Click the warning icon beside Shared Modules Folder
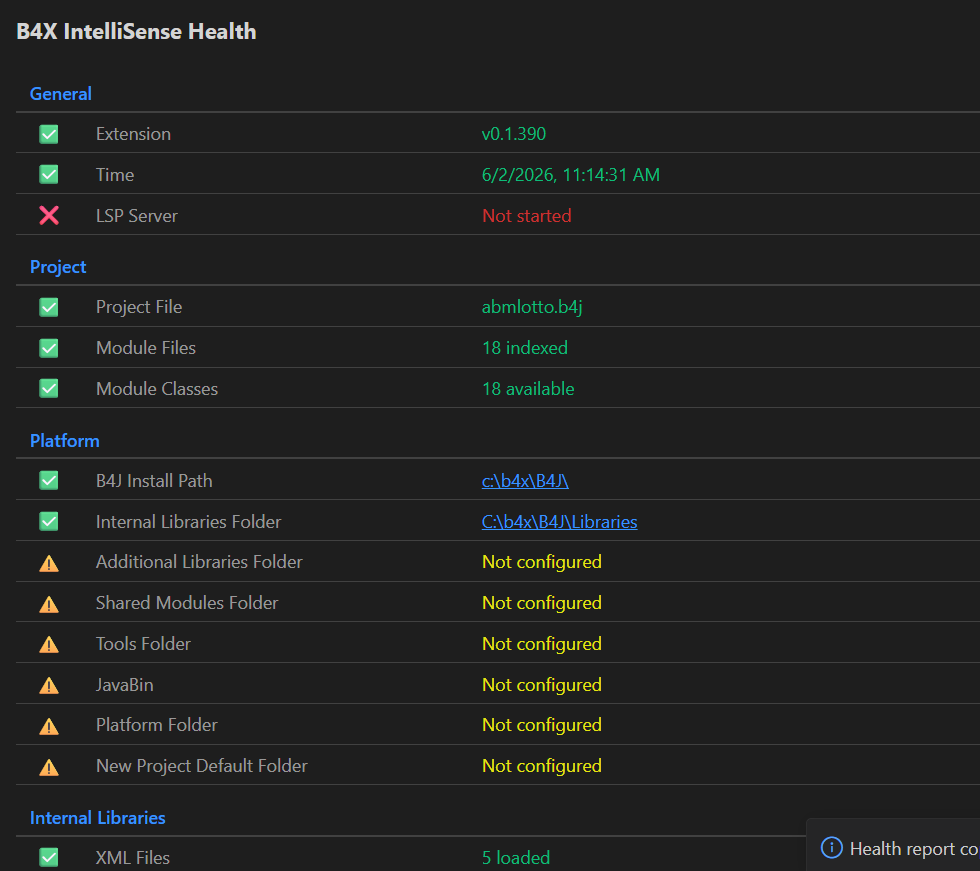Screen dimensions: 980x871 49,604
